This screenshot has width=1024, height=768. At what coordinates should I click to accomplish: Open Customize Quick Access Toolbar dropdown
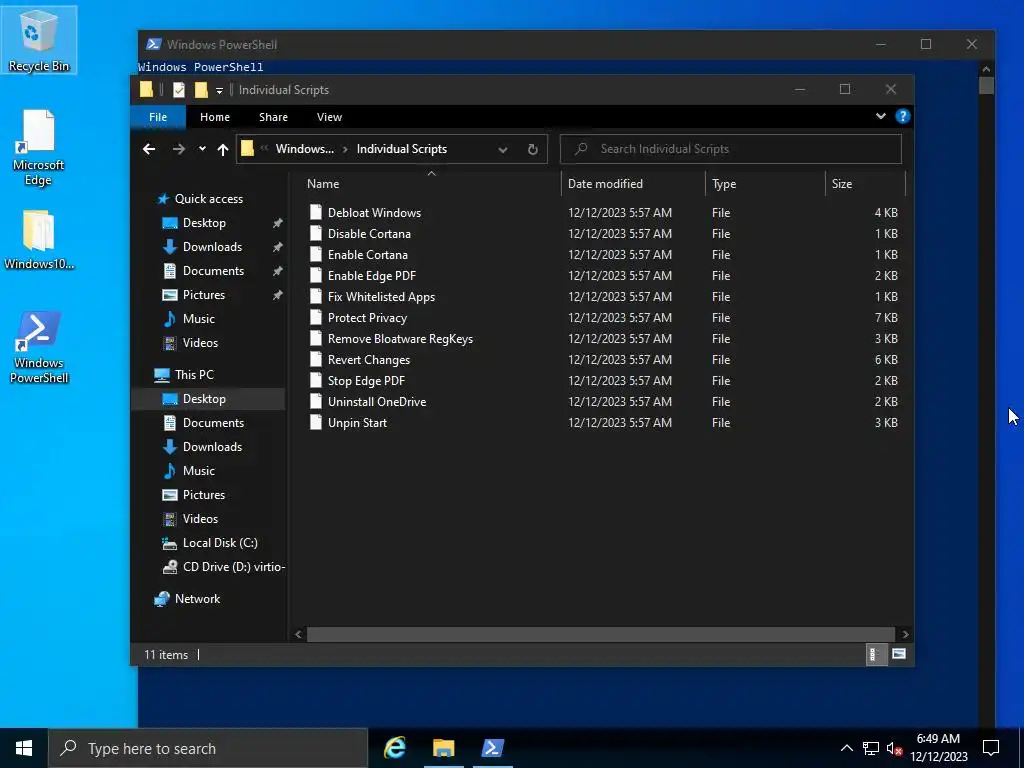click(x=219, y=91)
